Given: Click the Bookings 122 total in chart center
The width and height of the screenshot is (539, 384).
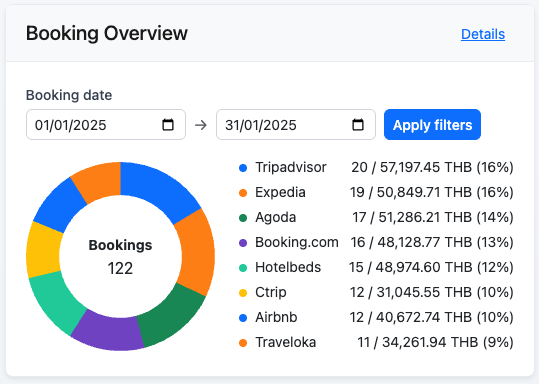Looking at the screenshot, I should click(120, 256).
